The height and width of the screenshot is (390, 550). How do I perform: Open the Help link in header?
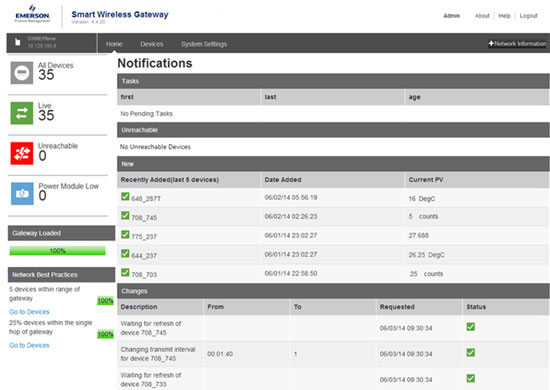(504, 16)
